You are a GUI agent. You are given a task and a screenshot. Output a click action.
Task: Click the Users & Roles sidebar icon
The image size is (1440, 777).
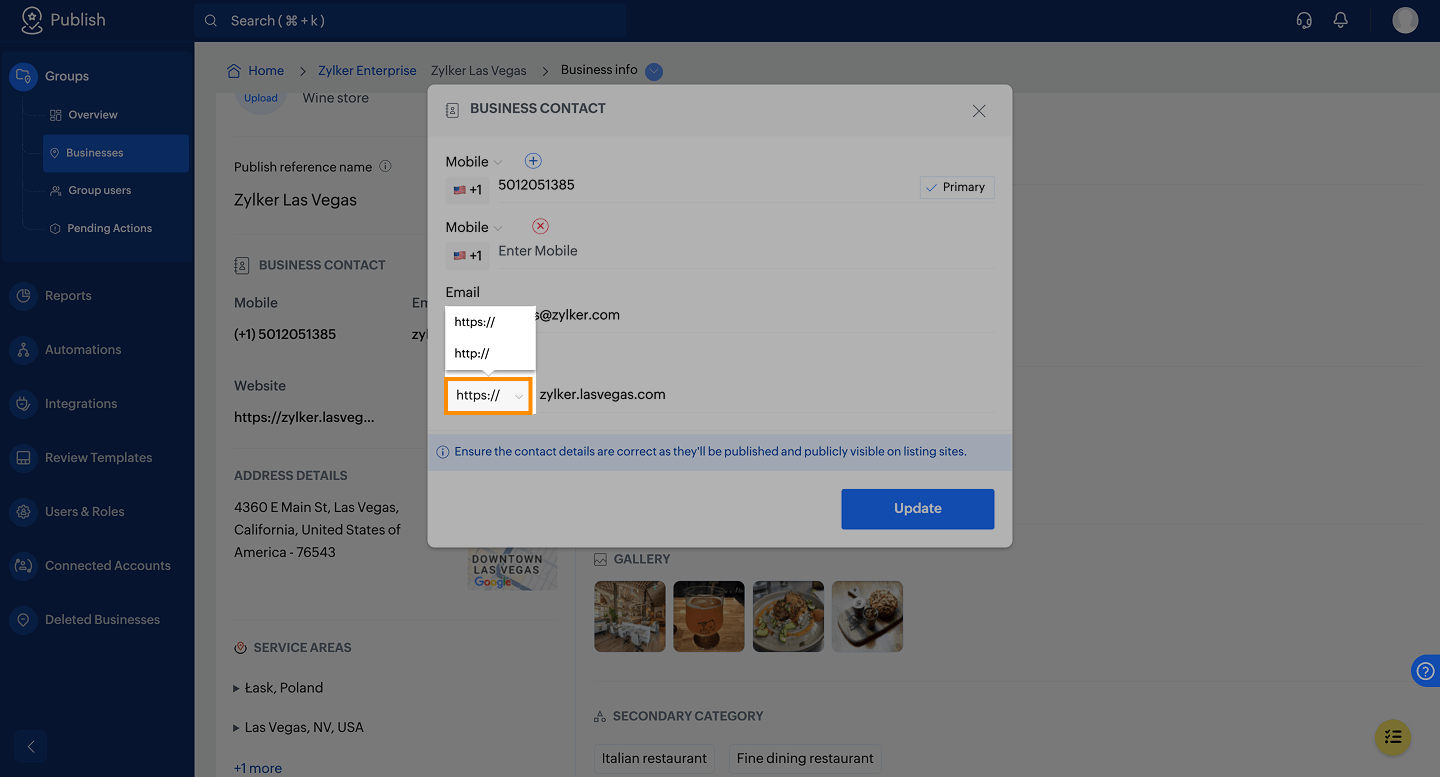(23, 512)
